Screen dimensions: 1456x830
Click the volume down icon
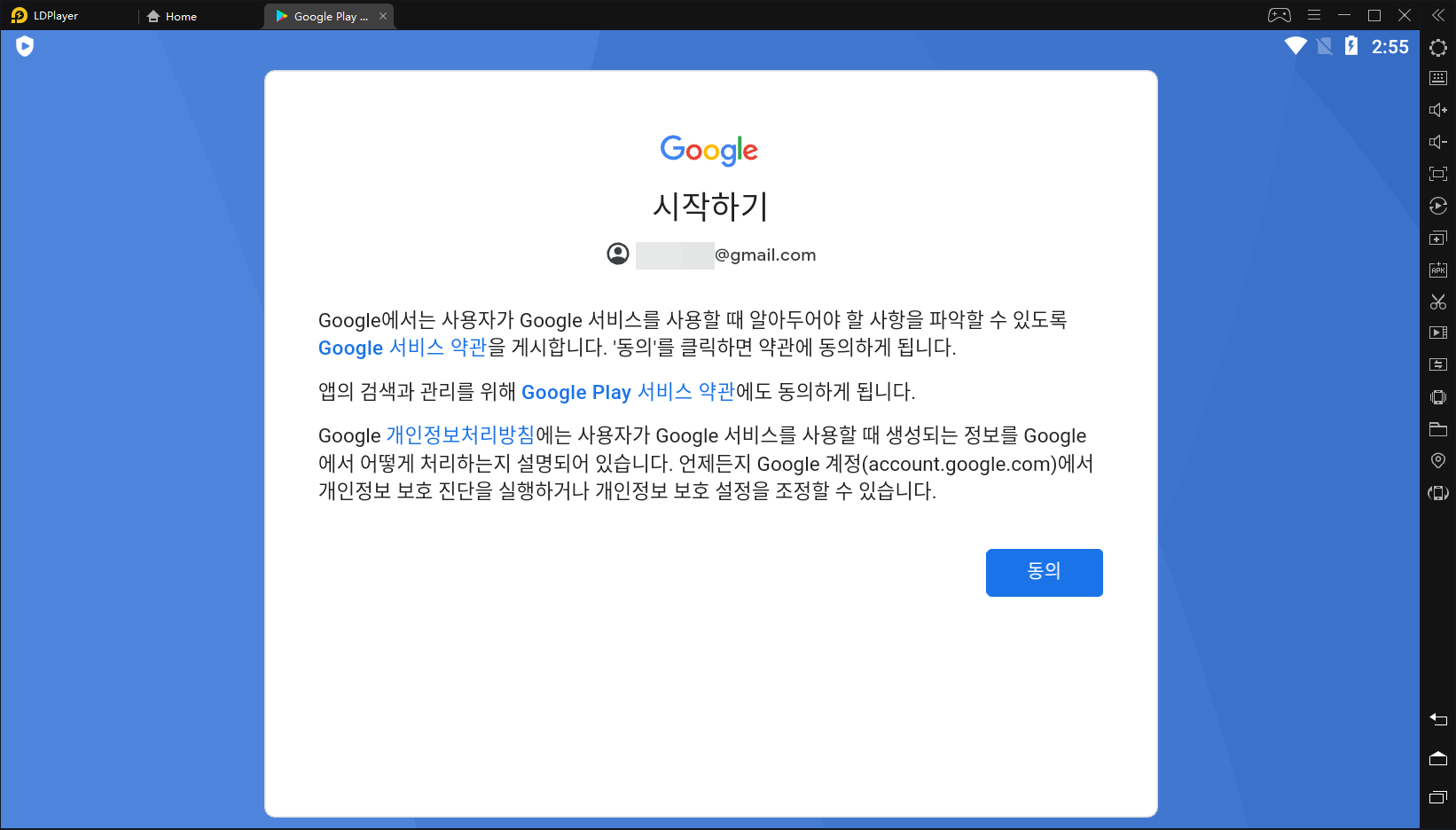(1438, 142)
